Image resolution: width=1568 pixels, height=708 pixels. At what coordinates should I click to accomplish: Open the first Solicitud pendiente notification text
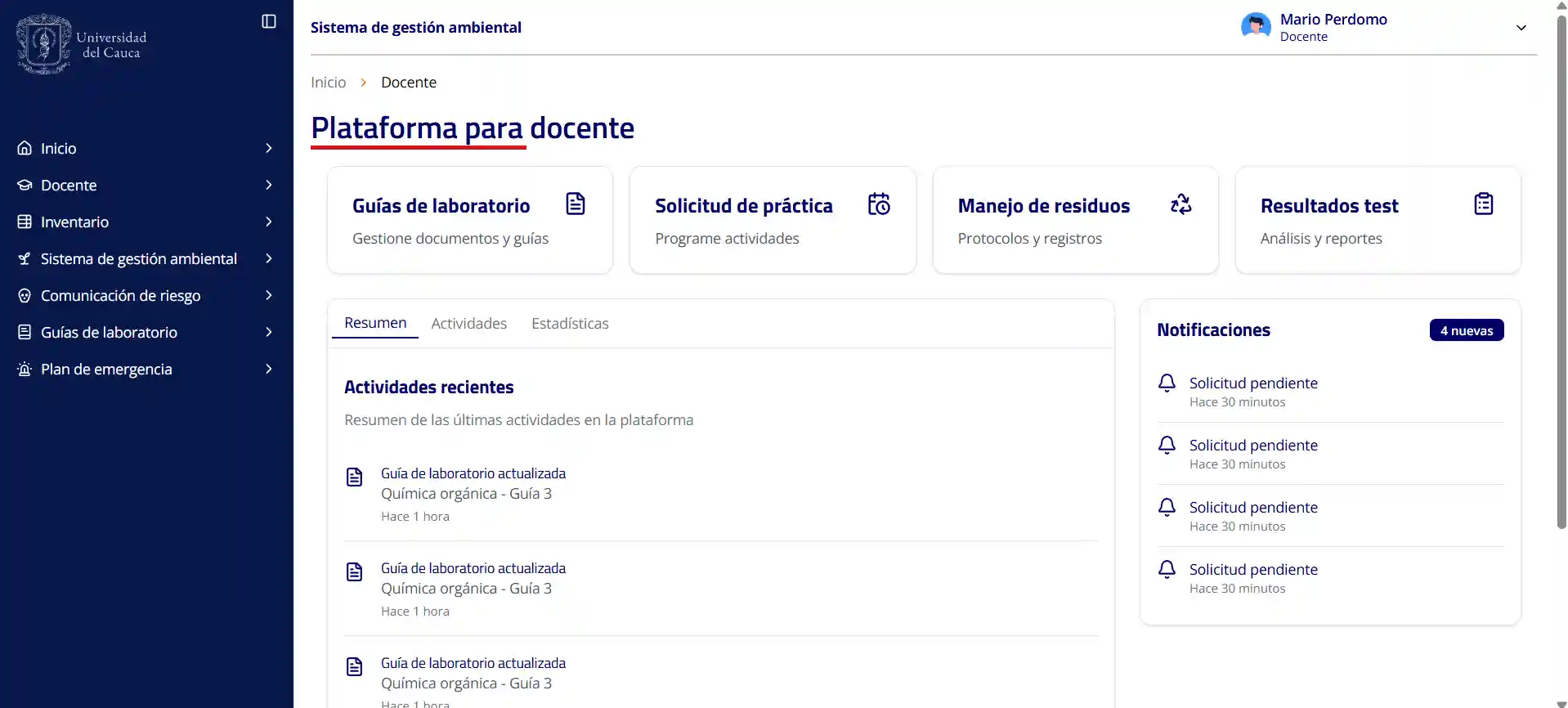coord(1253,383)
